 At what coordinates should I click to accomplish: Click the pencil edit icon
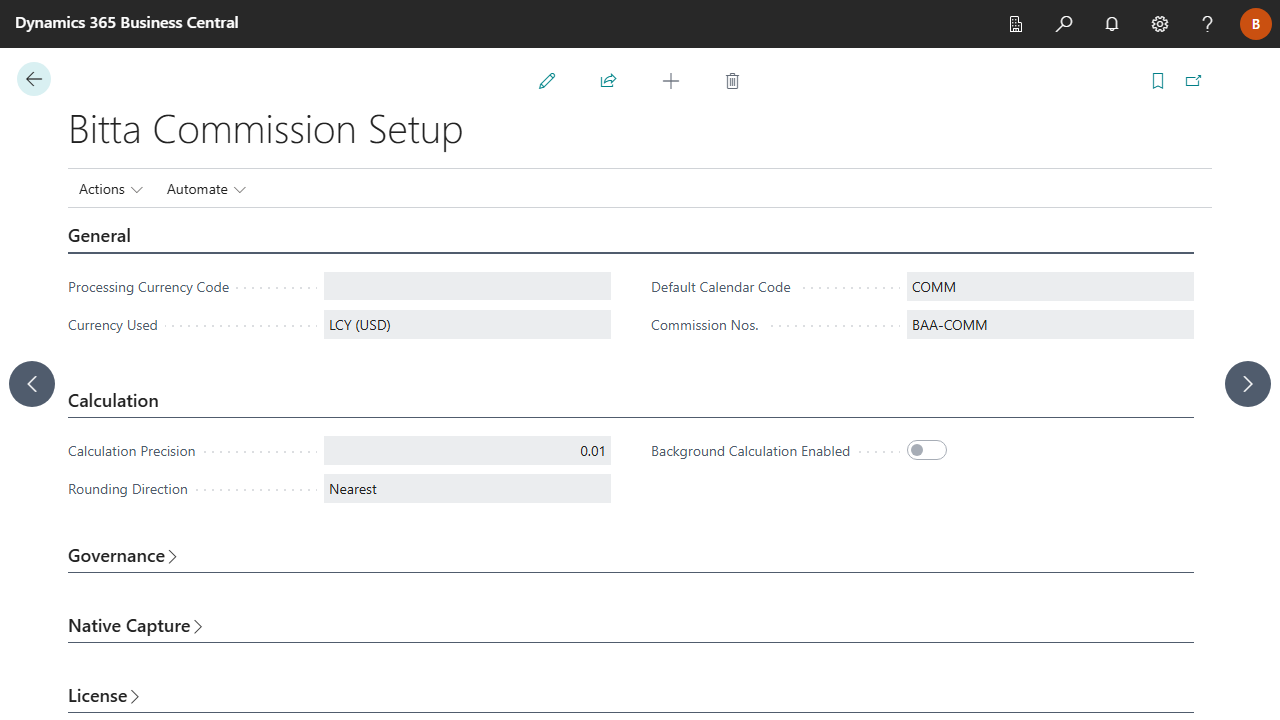(547, 81)
